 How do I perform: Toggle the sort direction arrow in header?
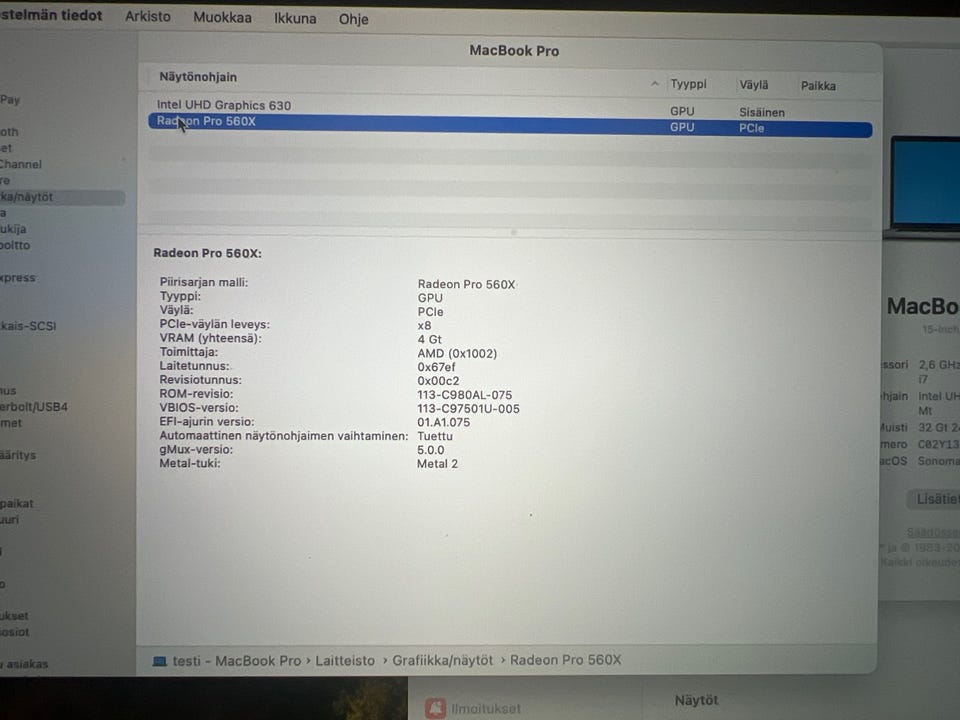point(655,84)
